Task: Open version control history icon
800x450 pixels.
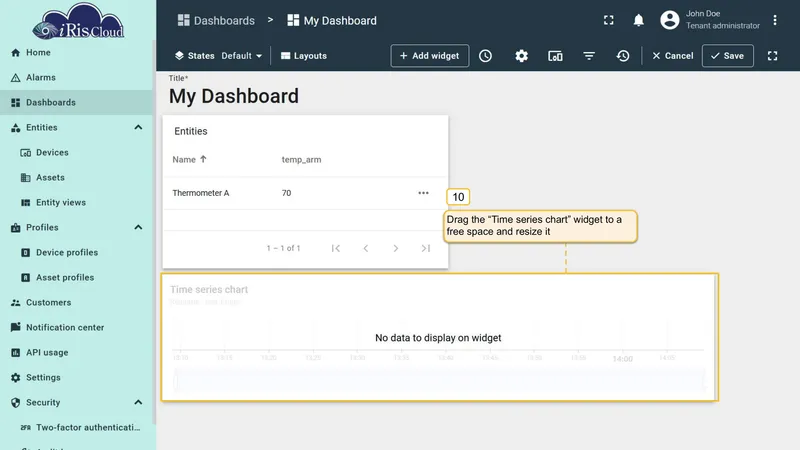Action: pos(622,56)
